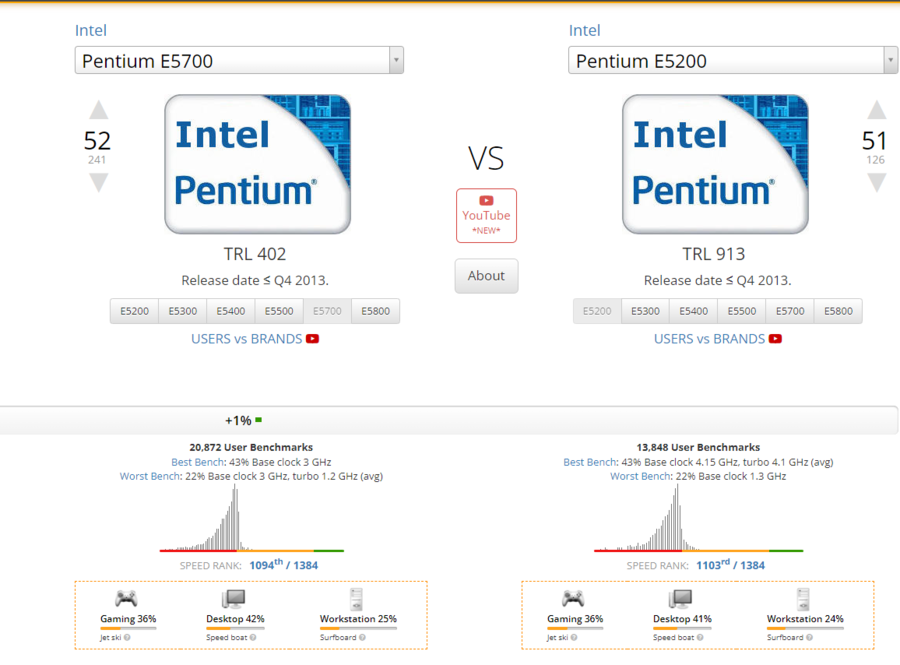Open left USERS vs BRANDS link

point(247,339)
